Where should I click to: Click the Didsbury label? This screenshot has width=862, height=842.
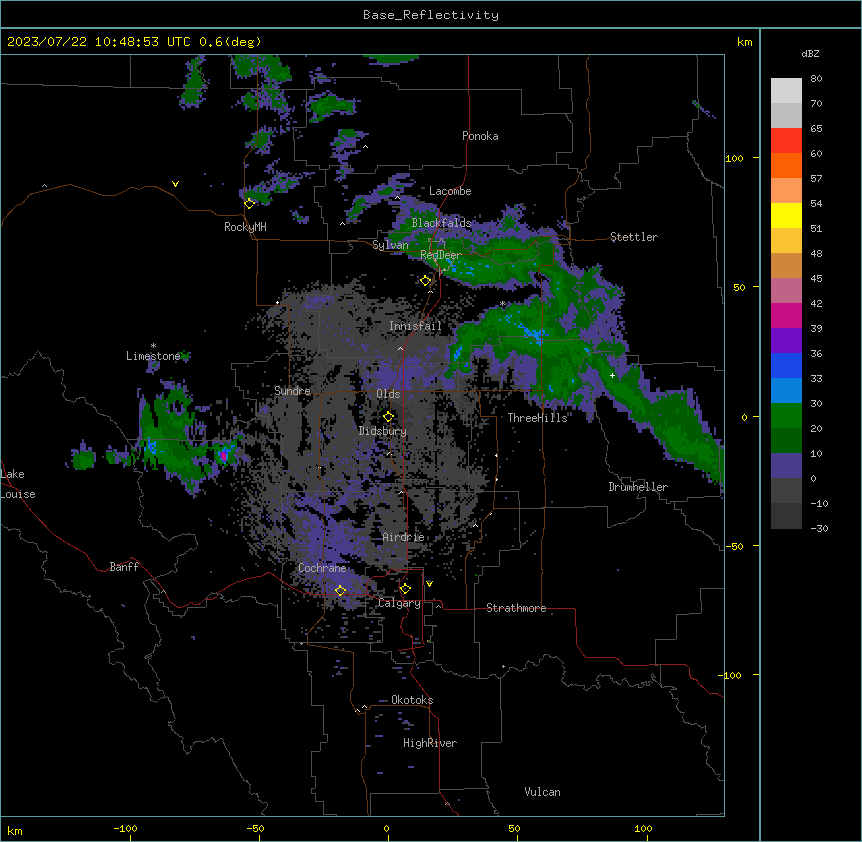[383, 431]
